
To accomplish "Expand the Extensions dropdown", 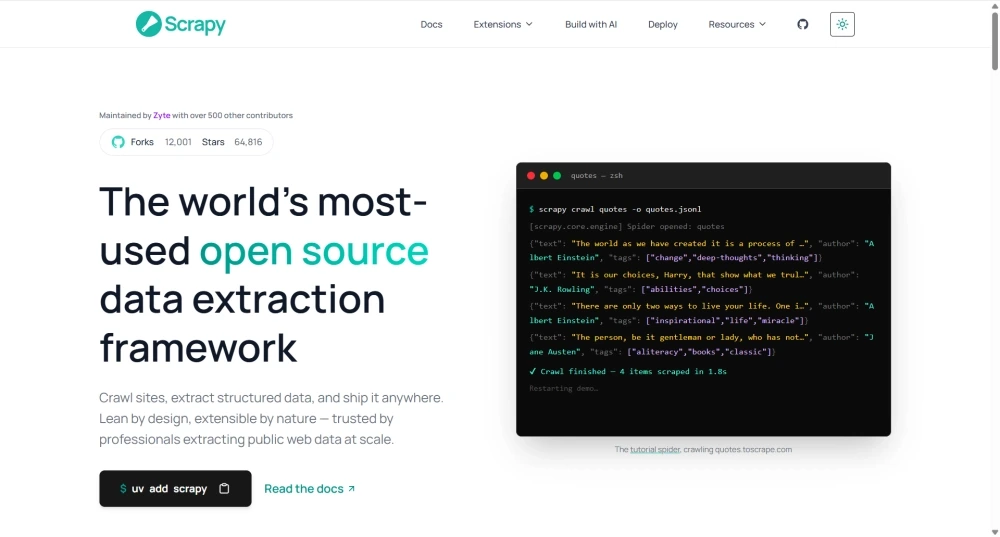I will pyautogui.click(x=503, y=24).
